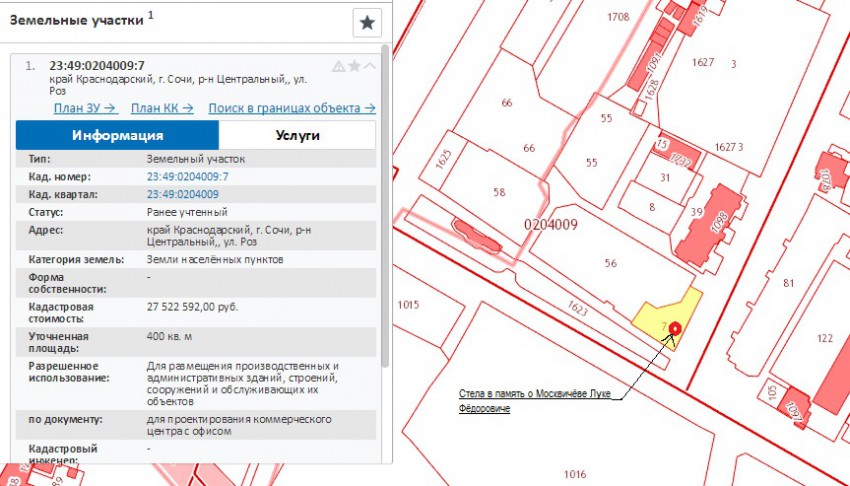Select parcel 1016 on the map

[x=574, y=473]
